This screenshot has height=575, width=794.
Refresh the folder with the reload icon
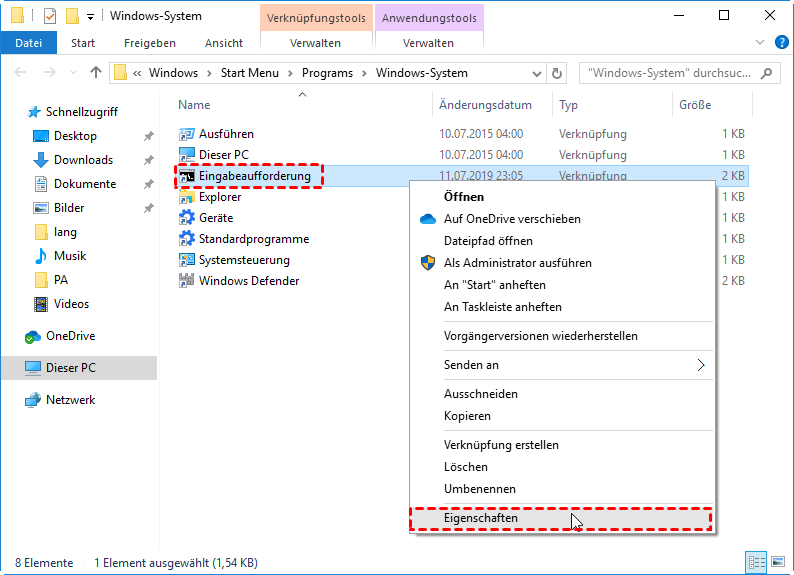(557, 73)
